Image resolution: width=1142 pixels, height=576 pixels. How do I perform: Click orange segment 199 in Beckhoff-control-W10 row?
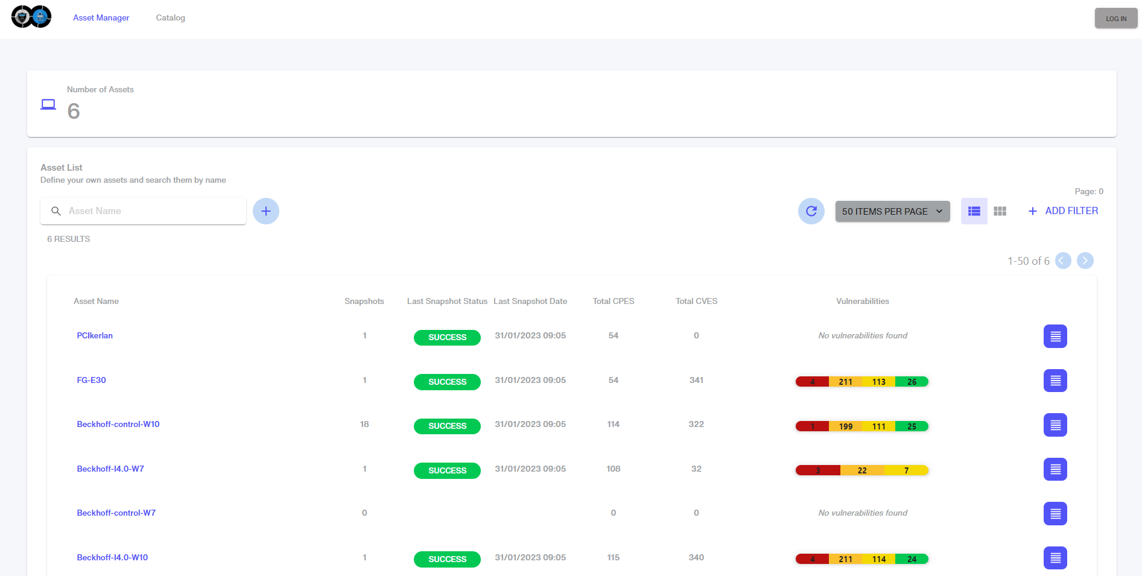(x=845, y=426)
